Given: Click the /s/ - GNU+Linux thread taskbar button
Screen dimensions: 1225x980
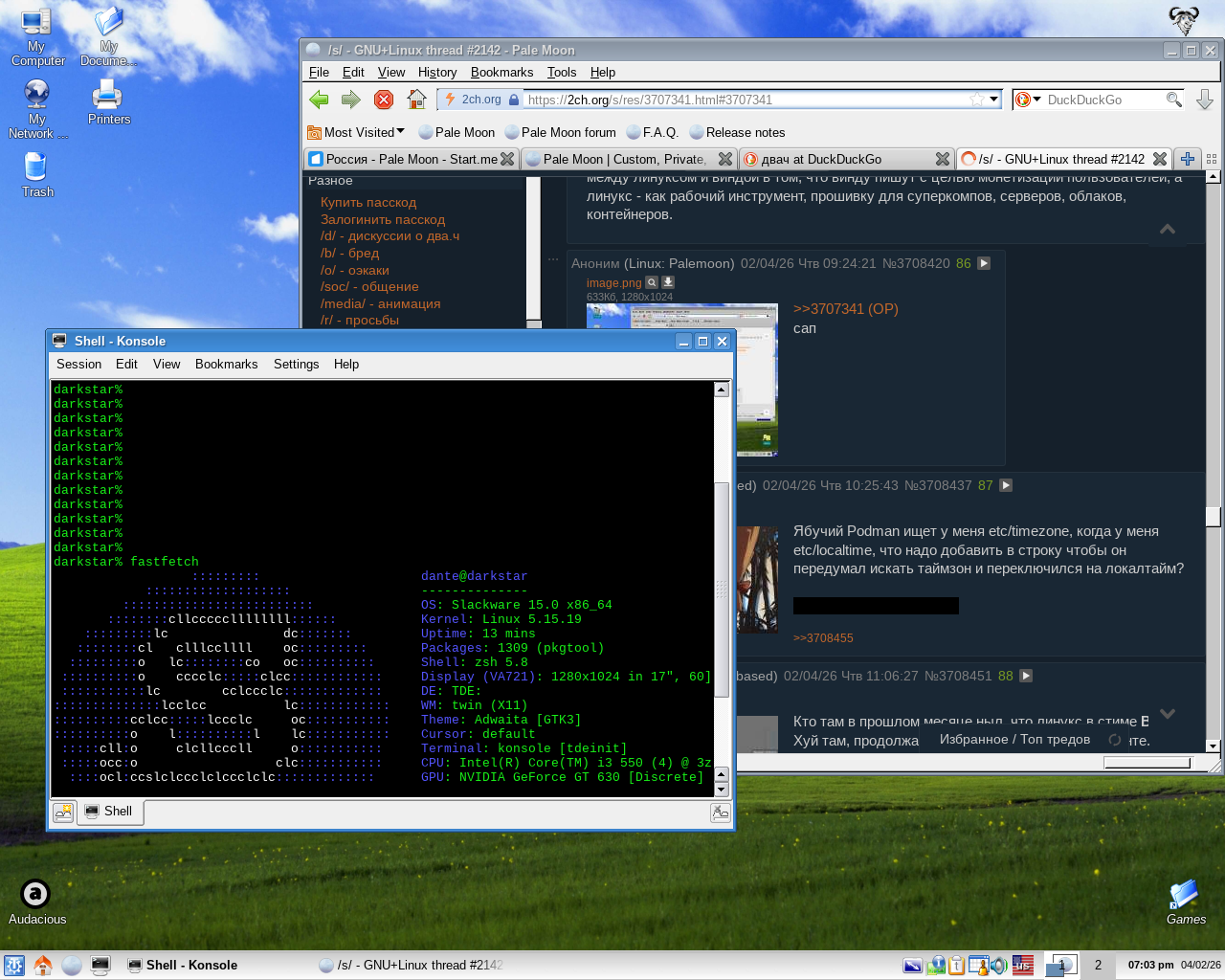Looking at the screenshot, I should (x=411, y=965).
